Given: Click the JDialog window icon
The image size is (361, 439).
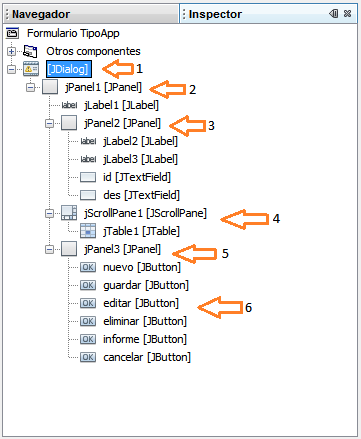Looking at the screenshot, I should click(x=31, y=69).
